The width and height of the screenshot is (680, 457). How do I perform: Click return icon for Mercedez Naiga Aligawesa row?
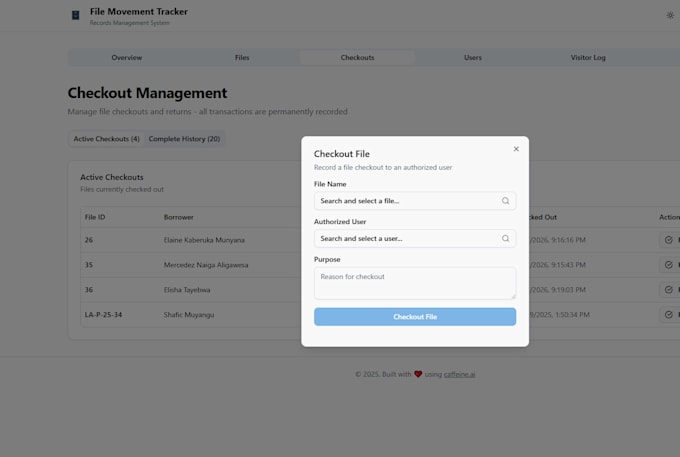(x=669, y=265)
